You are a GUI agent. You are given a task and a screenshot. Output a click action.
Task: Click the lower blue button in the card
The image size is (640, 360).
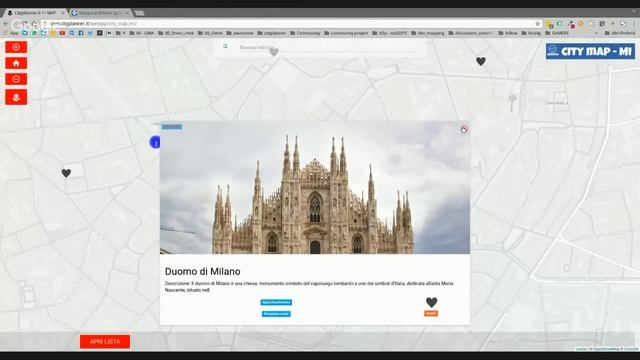click(x=276, y=314)
